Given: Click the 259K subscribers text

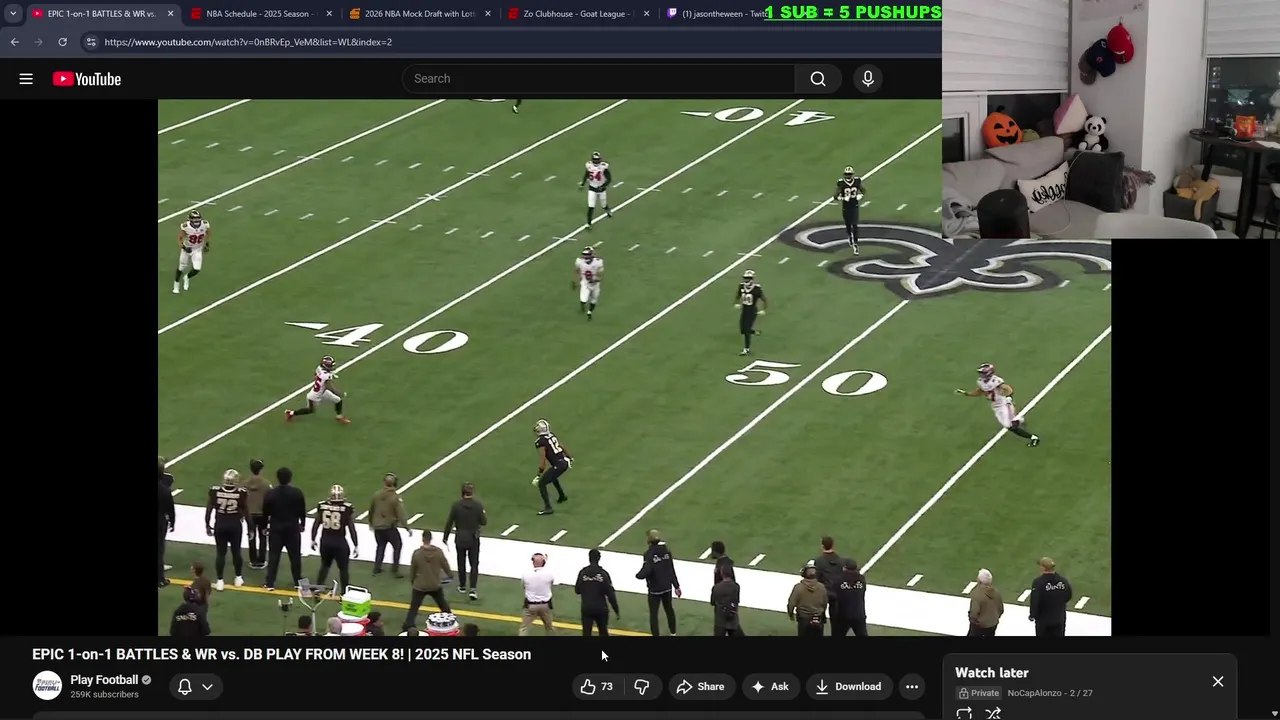Looking at the screenshot, I should coord(104,694).
